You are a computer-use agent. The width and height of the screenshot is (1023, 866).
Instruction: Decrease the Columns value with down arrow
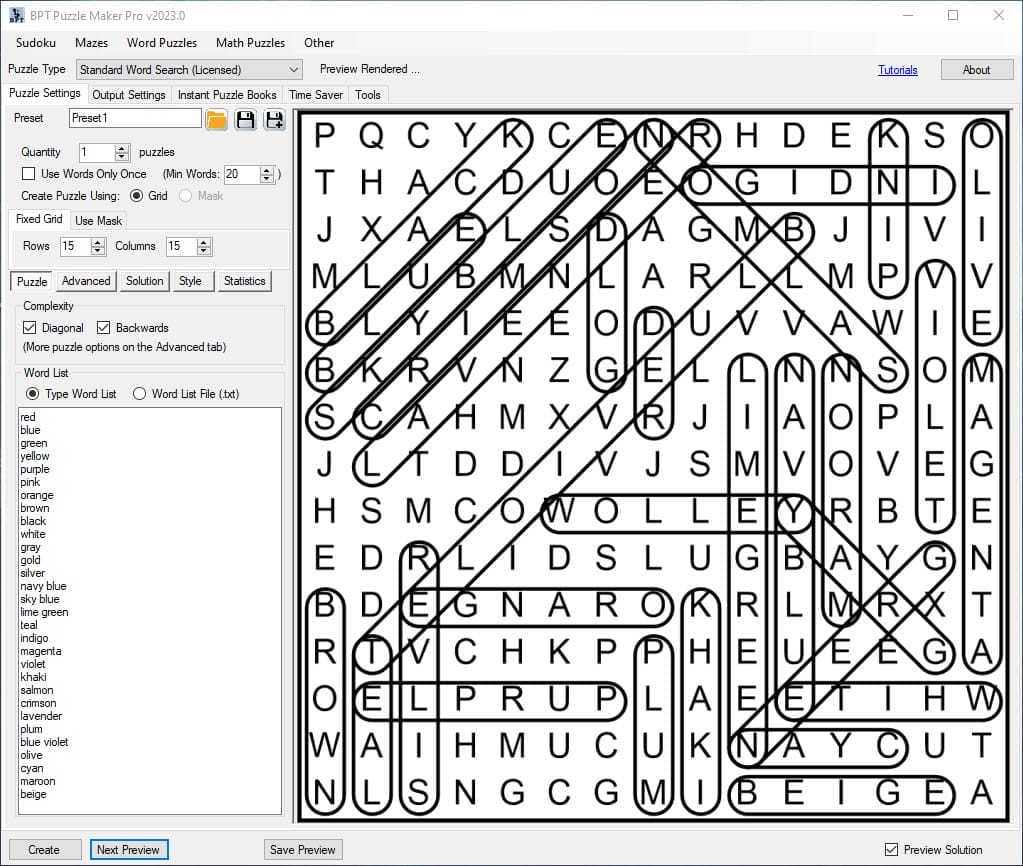point(204,251)
